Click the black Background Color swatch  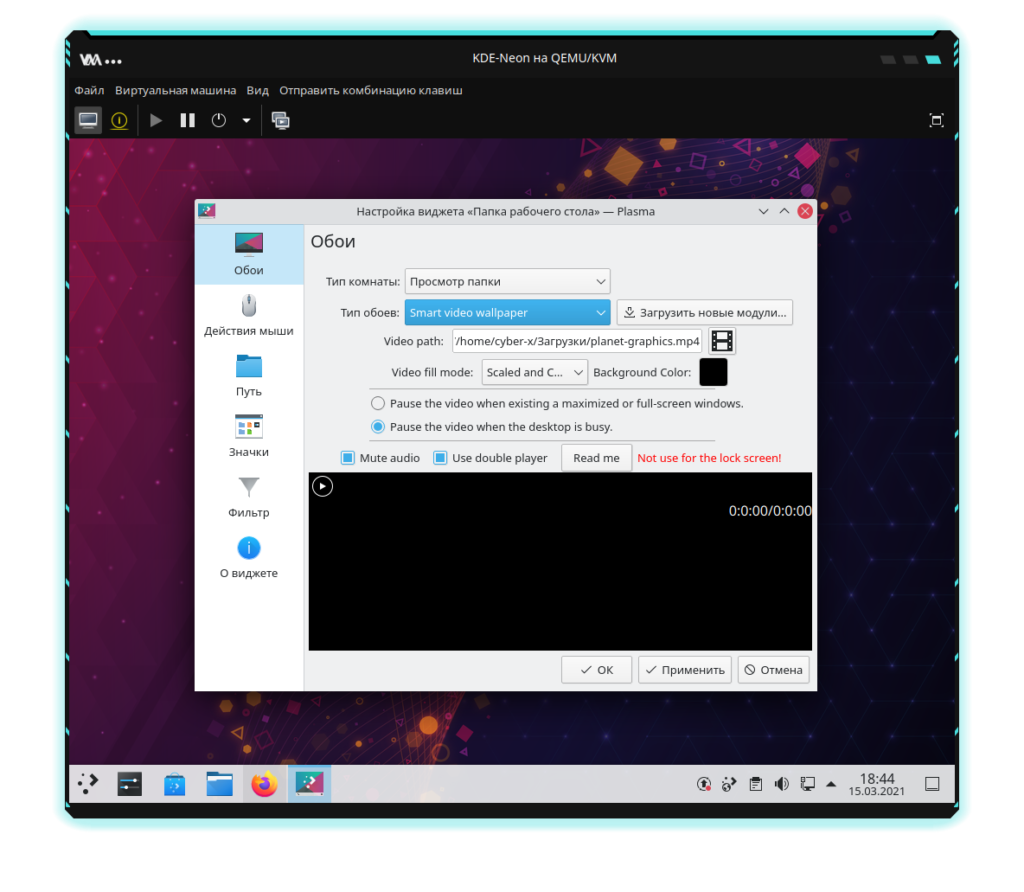713,372
